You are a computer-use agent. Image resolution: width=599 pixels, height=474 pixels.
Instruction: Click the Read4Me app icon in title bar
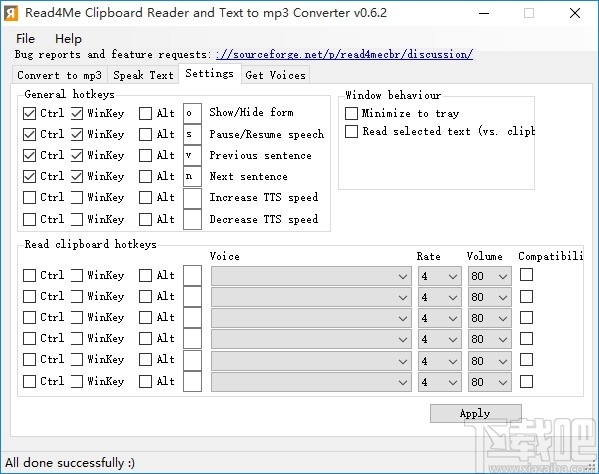click(11, 13)
